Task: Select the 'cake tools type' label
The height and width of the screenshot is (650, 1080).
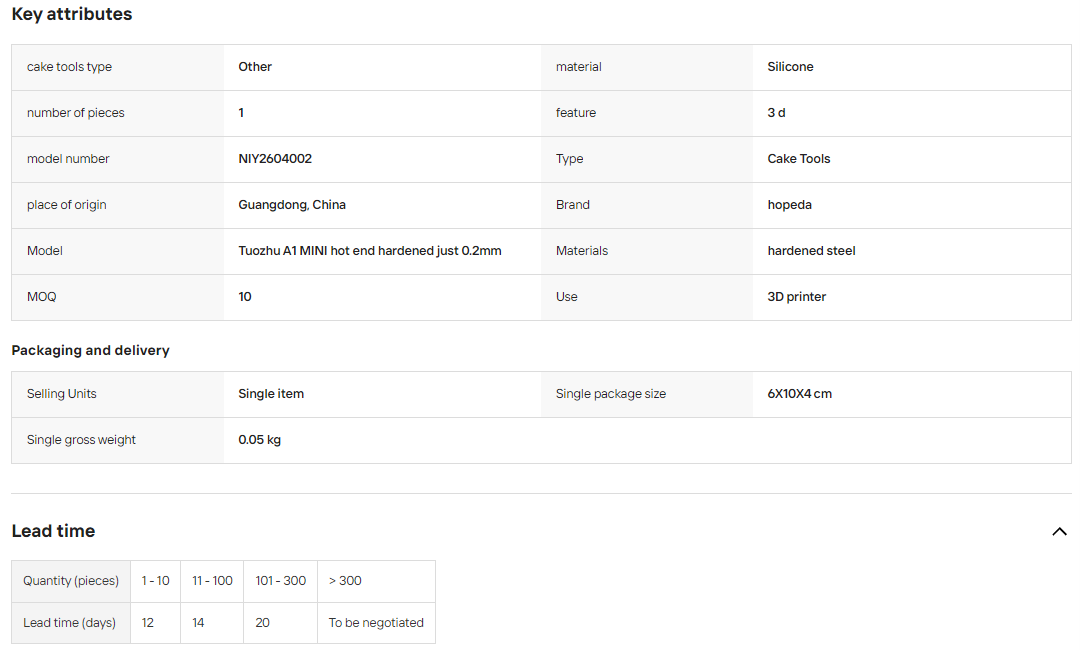Action: (69, 67)
